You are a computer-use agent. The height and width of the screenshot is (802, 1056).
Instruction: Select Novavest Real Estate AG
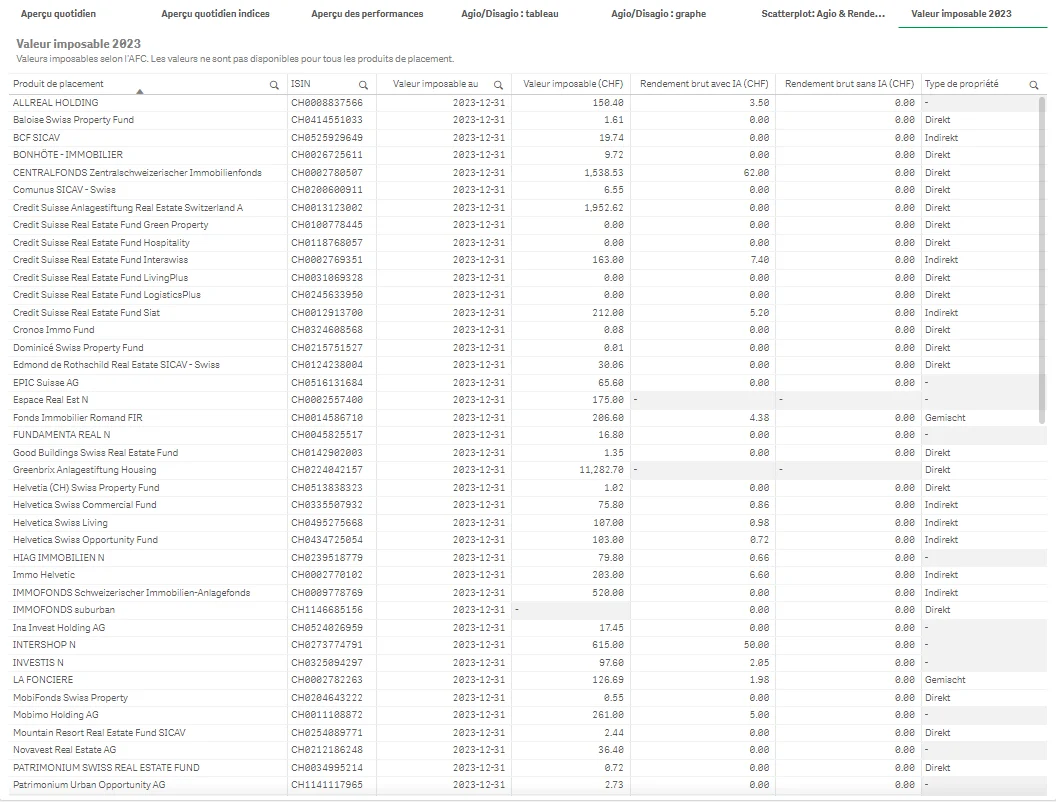[x=65, y=750]
